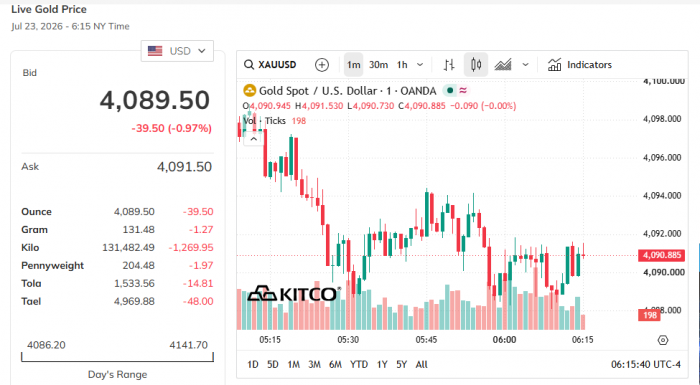
Task: Switch to 1h interval
Action: click(x=402, y=65)
